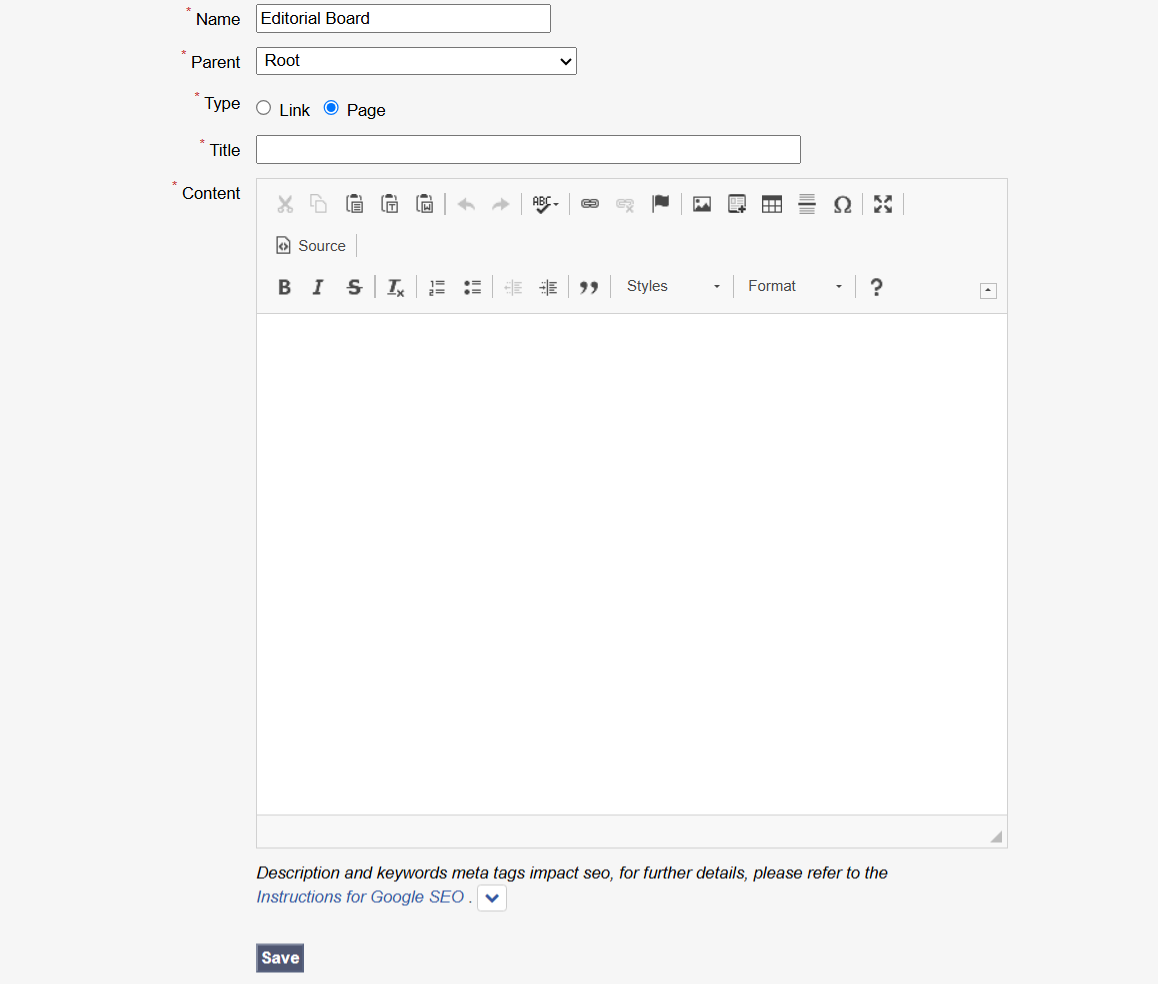Select the Link type radio button
Viewport: 1158px width, 984px height.
pyautogui.click(x=264, y=108)
